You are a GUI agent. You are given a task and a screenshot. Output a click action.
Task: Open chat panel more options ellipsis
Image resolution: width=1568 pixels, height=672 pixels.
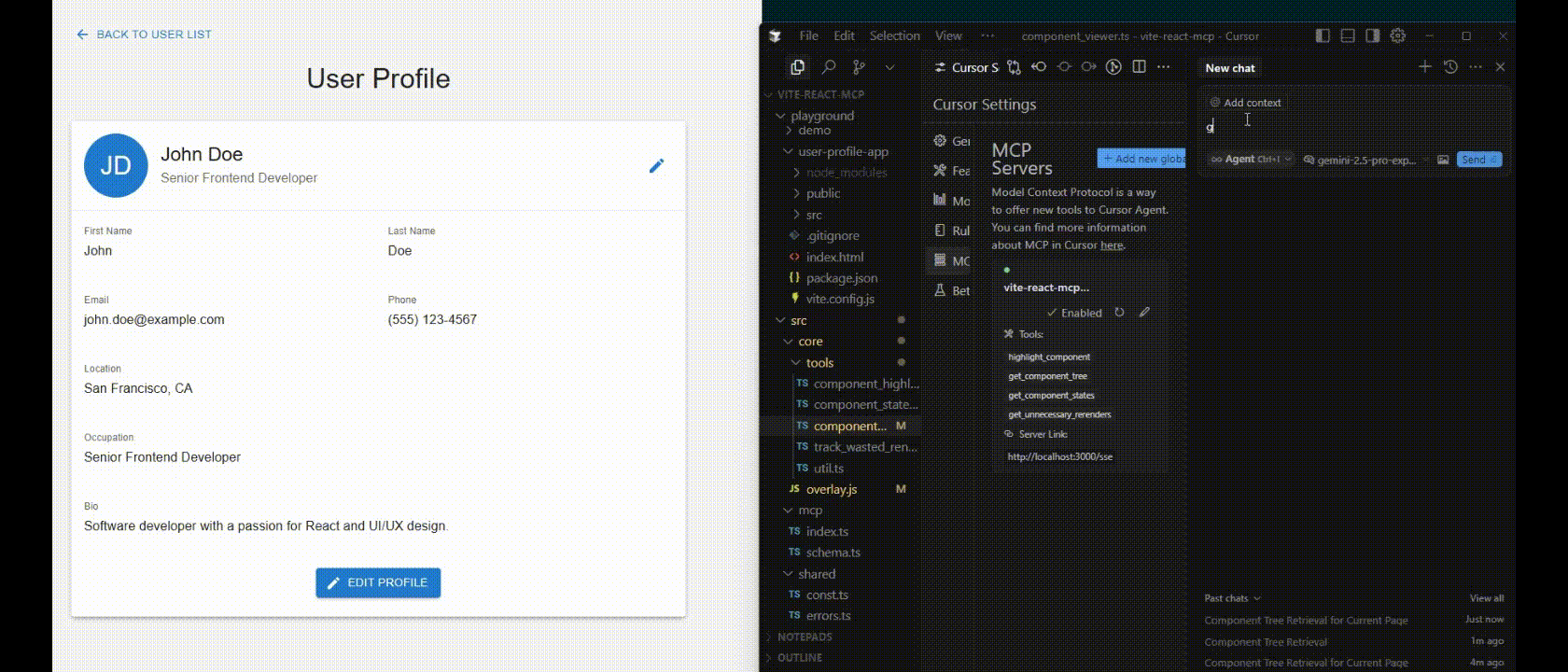pyautogui.click(x=1475, y=66)
